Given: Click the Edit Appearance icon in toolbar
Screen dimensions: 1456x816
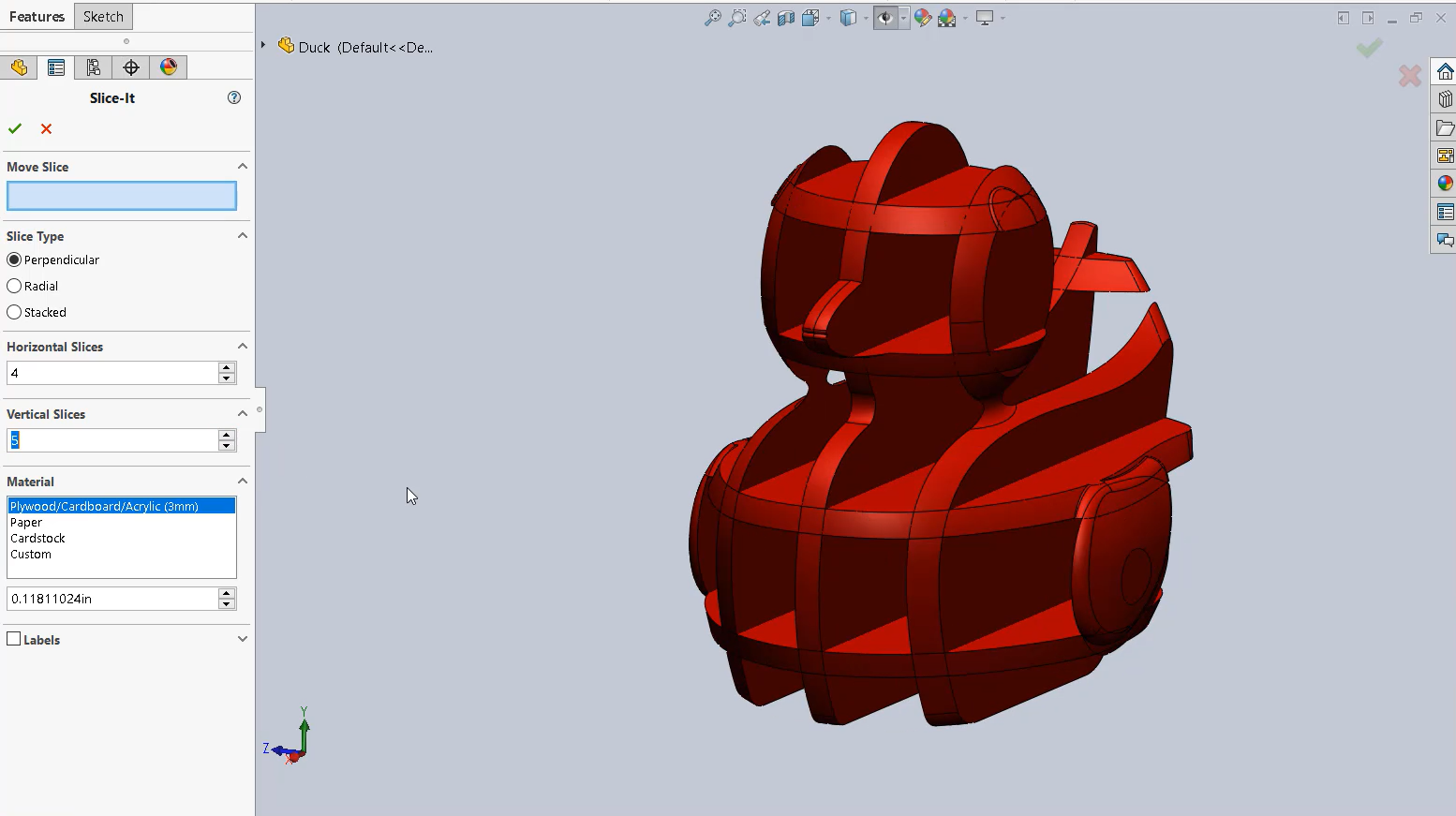Looking at the screenshot, I should coord(923,18).
